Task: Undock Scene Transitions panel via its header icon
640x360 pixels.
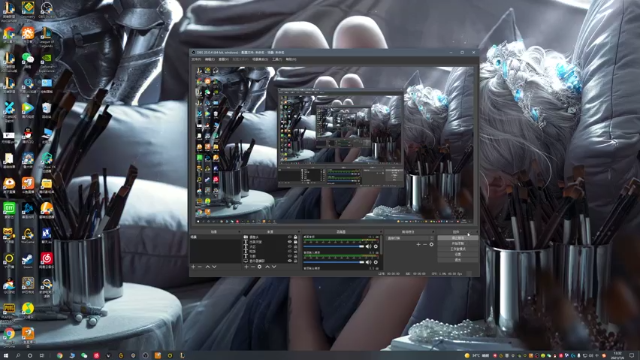Action: pyautogui.click(x=433, y=231)
